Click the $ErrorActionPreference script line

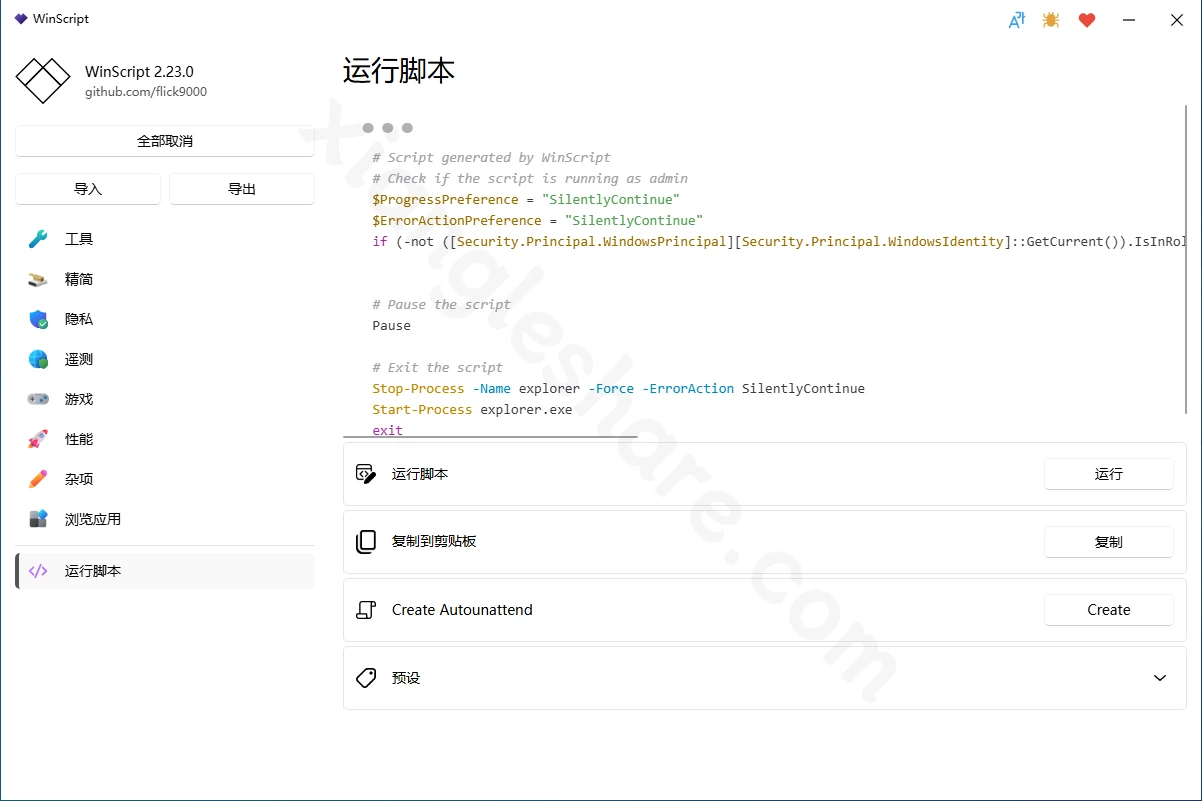[538, 220]
